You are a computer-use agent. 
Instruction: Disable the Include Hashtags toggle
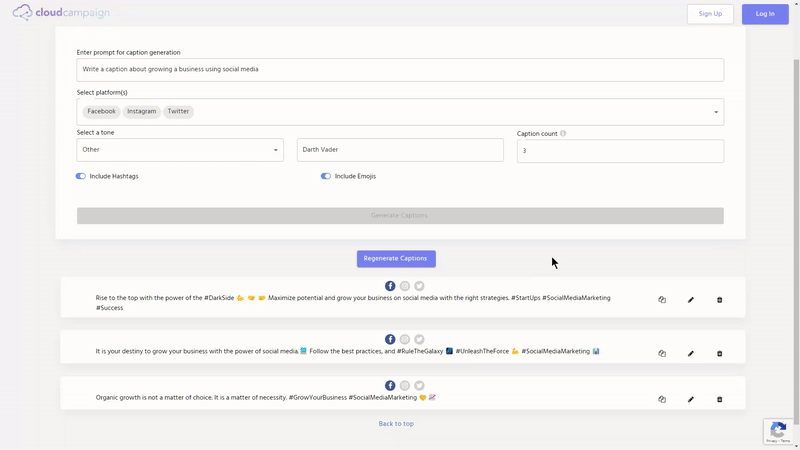tap(81, 176)
